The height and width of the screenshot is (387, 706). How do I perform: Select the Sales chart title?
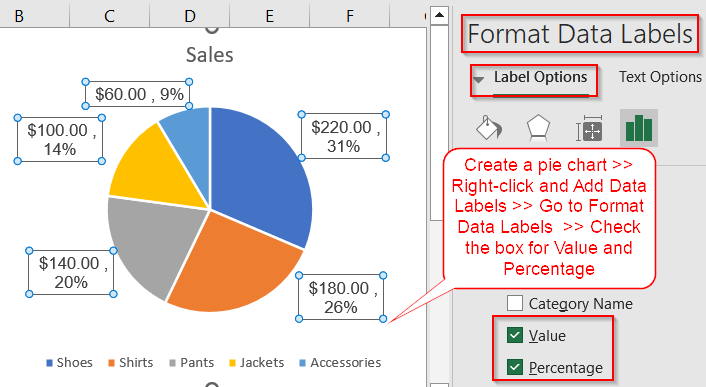[210, 55]
